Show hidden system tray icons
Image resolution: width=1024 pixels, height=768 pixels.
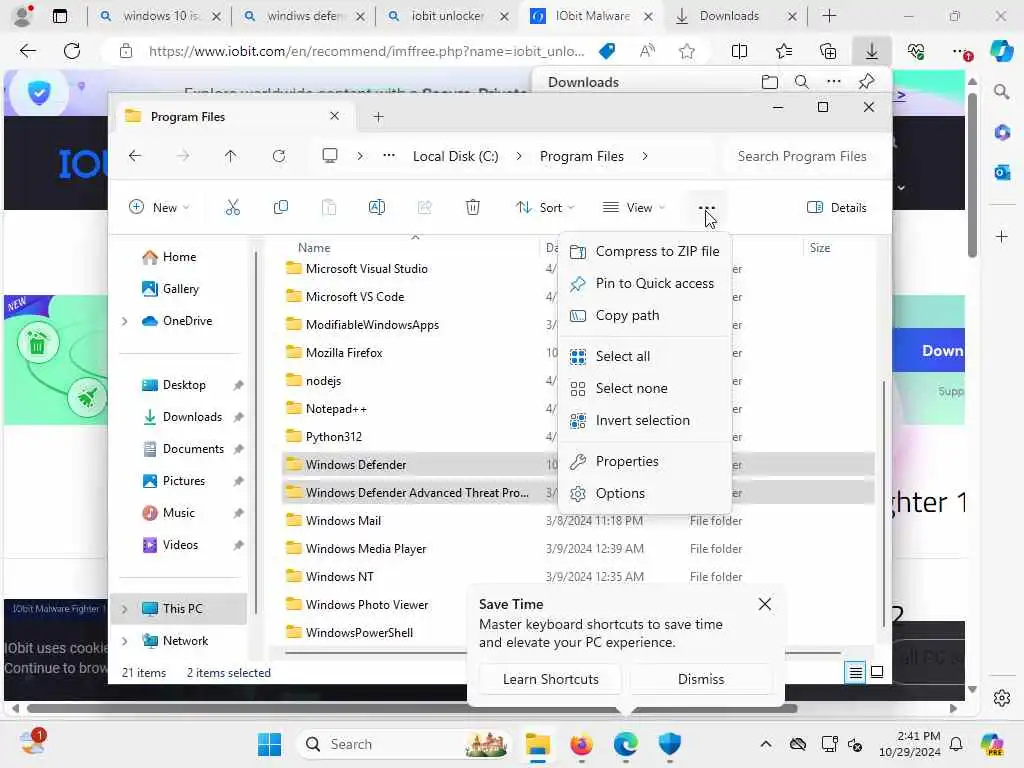[766, 744]
